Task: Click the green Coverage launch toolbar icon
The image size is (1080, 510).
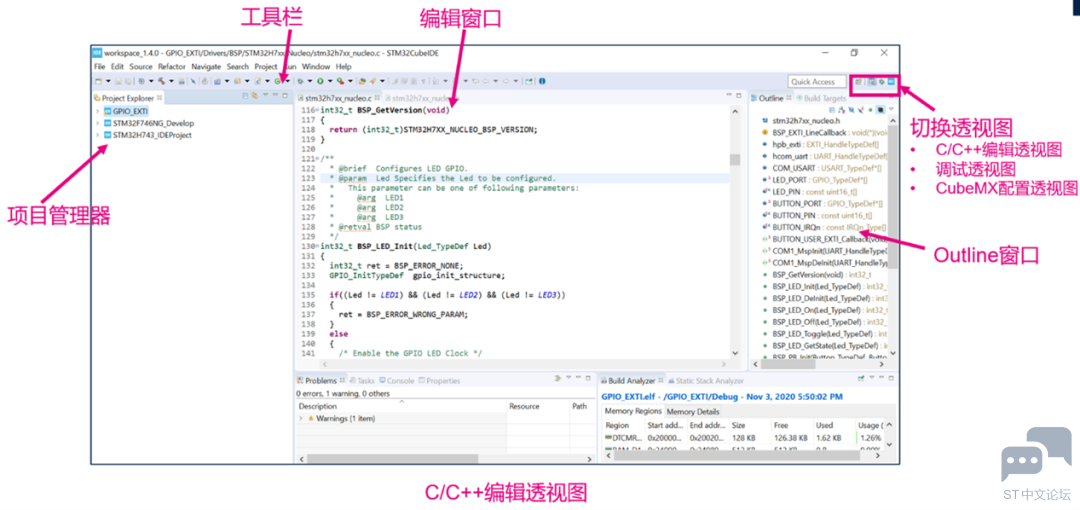Action: 340,81
